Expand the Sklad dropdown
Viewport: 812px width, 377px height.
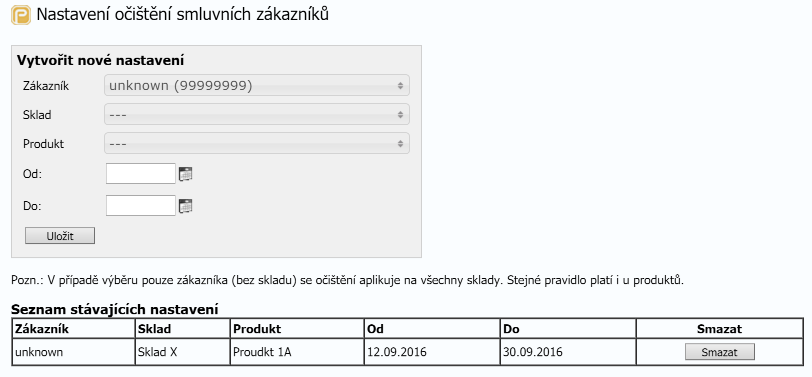pyautogui.click(x=257, y=114)
